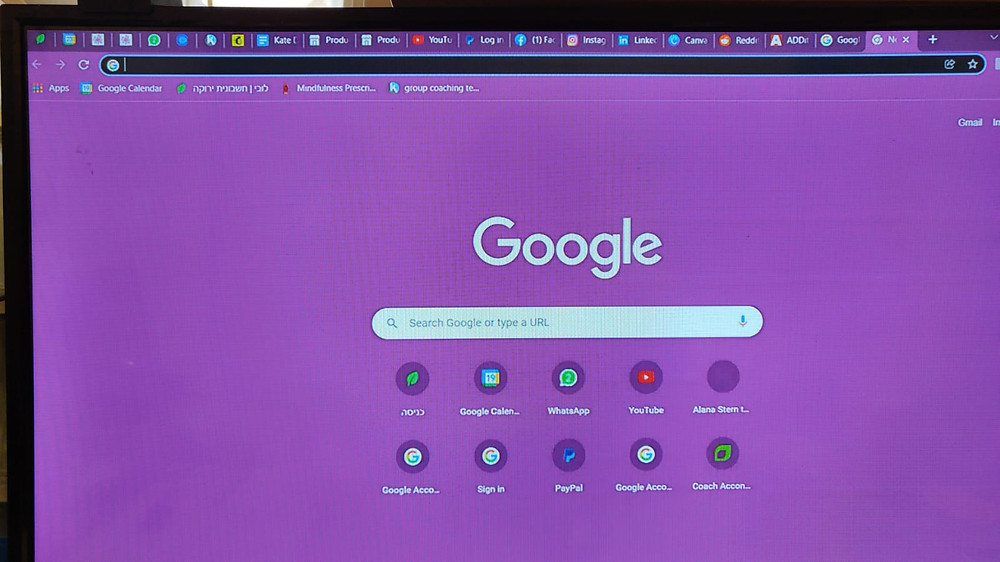Image resolution: width=1000 pixels, height=562 pixels.
Task: Switch to the Google Calendar pinned tab
Action: coord(69,40)
